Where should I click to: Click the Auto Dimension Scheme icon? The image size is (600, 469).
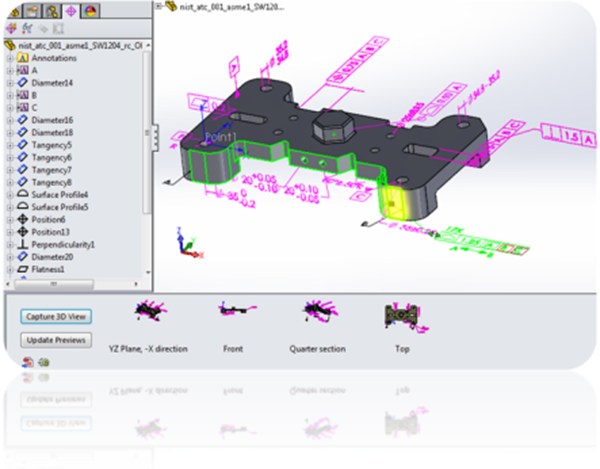click(x=11, y=28)
